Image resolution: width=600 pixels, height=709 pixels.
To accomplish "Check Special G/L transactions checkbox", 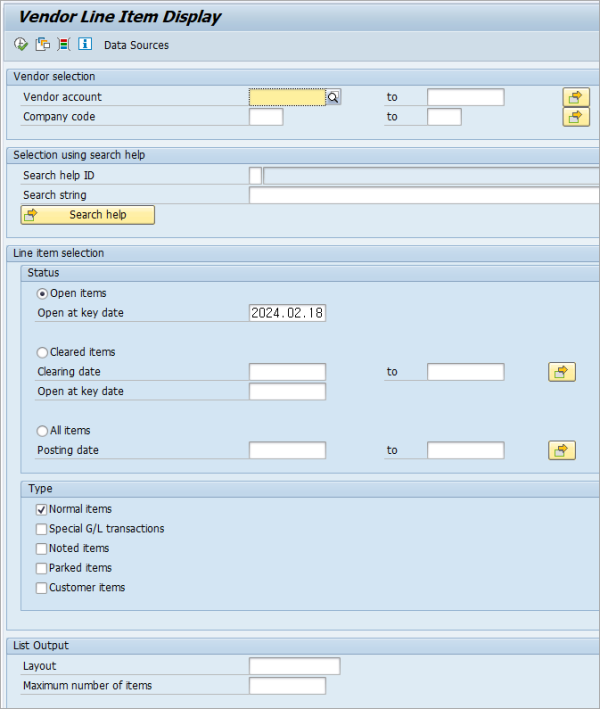I will point(41,529).
